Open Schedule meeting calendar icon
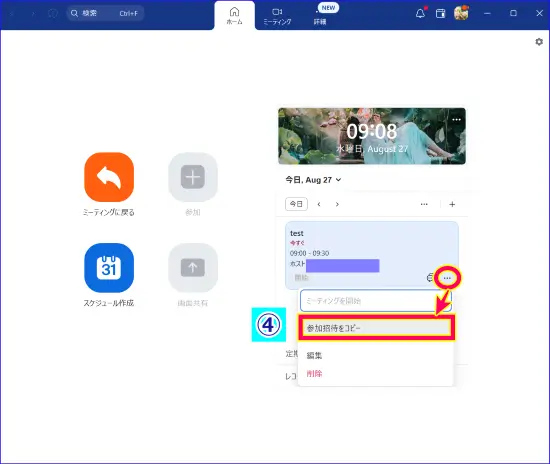 109,268
